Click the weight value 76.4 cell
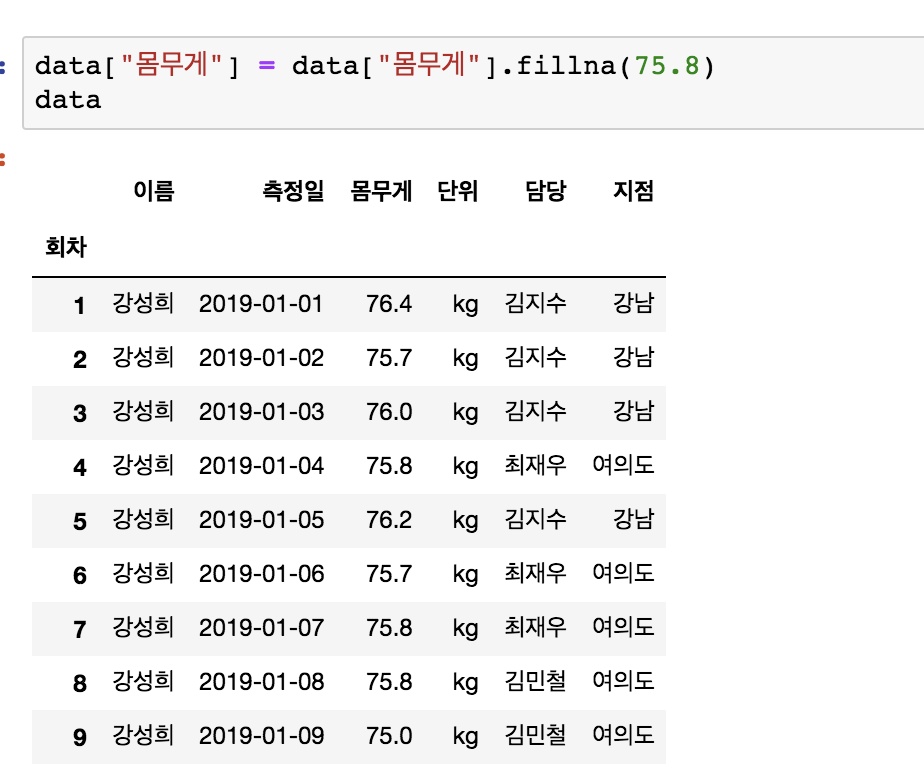 (x=392, y=304)
